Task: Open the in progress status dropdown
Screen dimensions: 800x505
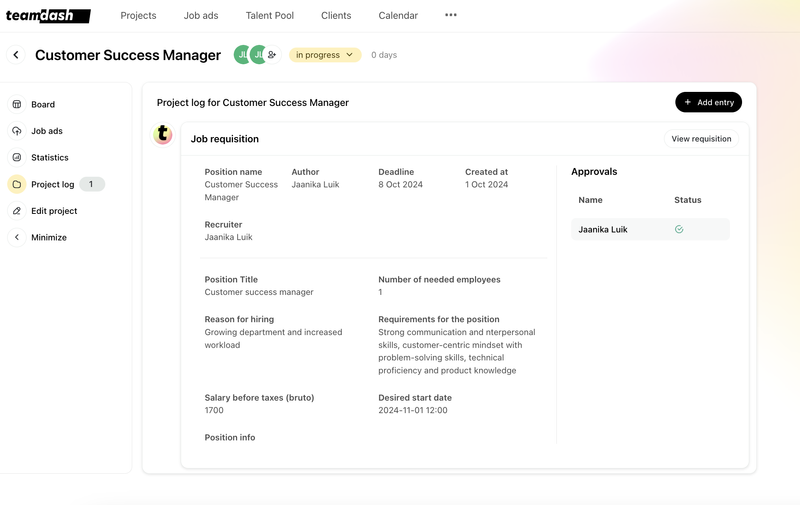Action: (325, 55)
